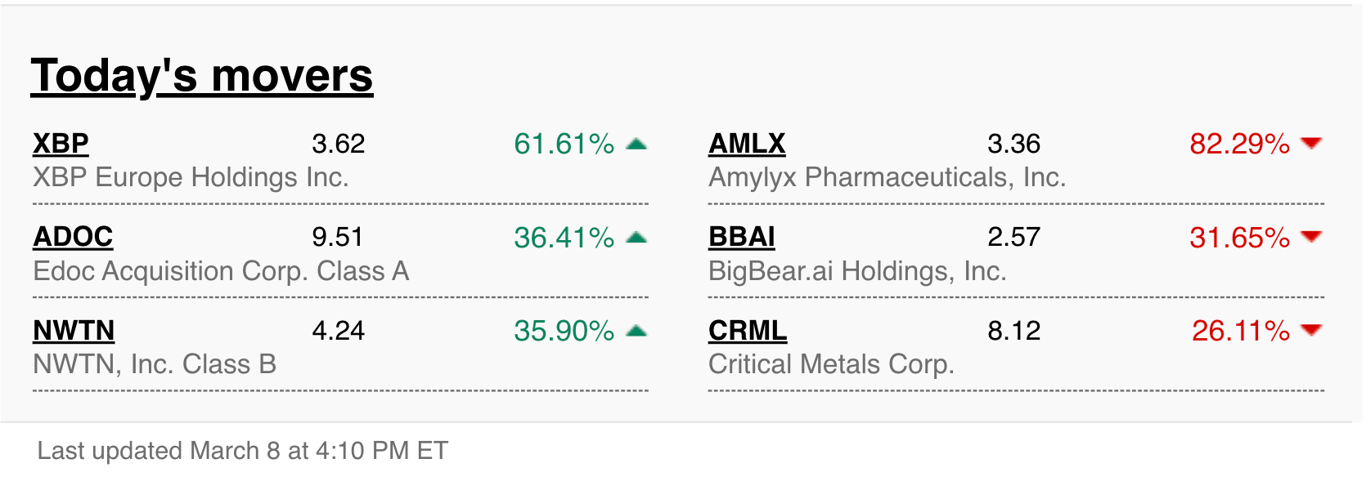1366x490 pixels.
Task: Select the 82.29% loss value for AMLX
Action: click(1240, 145)
